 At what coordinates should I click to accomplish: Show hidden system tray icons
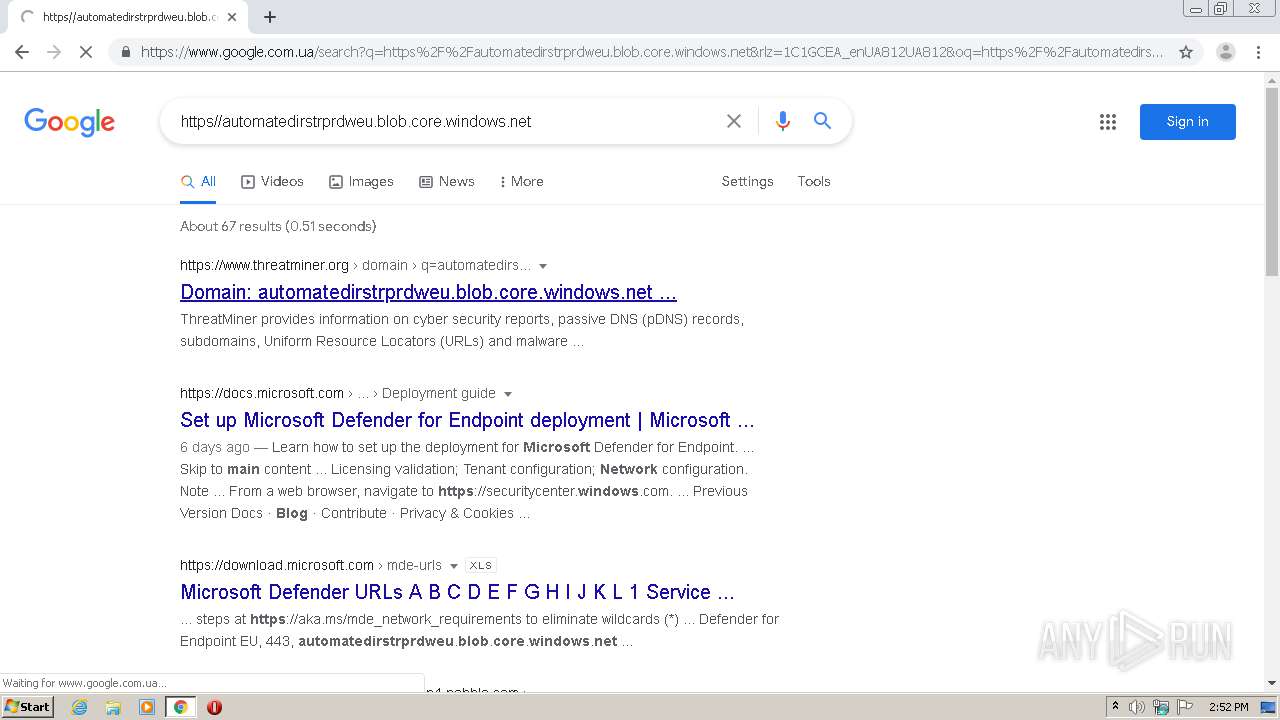pos(1115,707)
